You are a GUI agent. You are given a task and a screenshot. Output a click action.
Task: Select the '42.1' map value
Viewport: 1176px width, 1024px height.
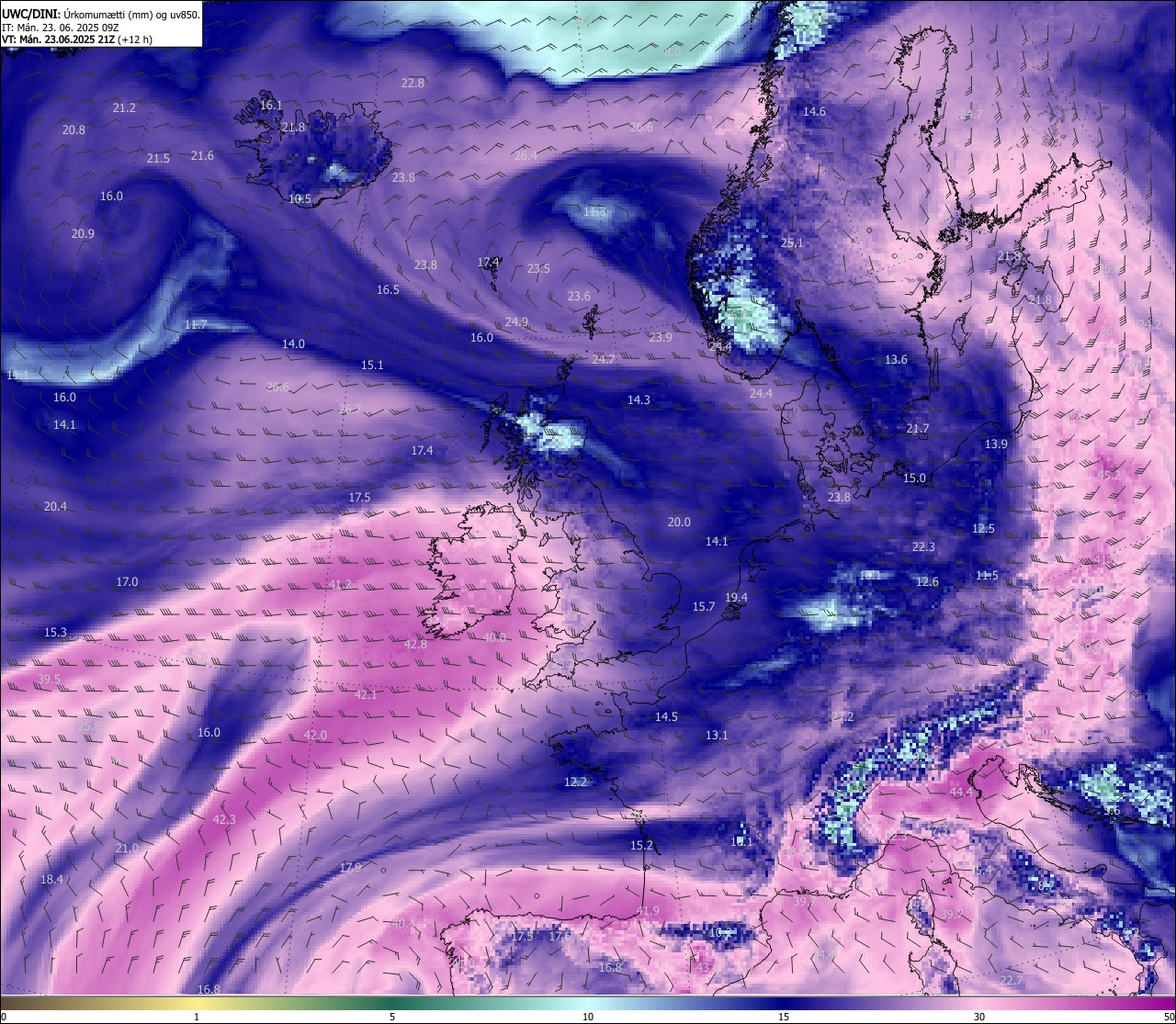tap(366, 695)
